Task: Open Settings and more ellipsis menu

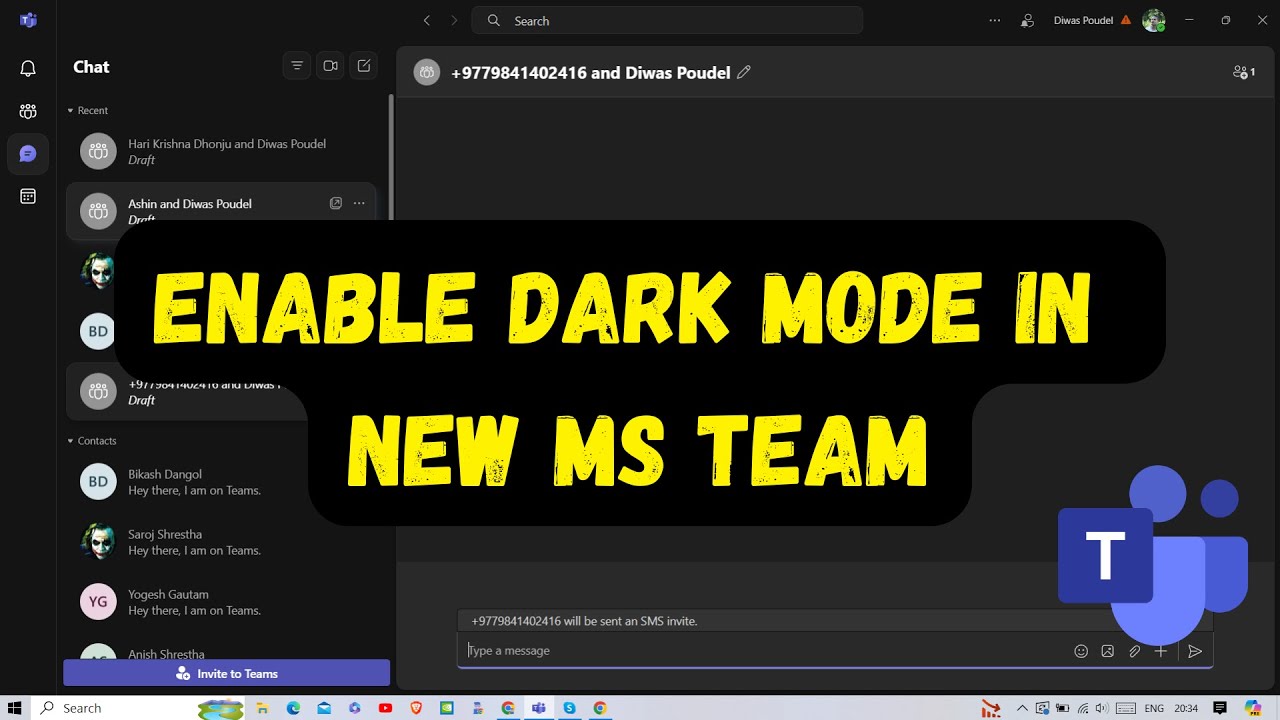Action: point(994,20)
